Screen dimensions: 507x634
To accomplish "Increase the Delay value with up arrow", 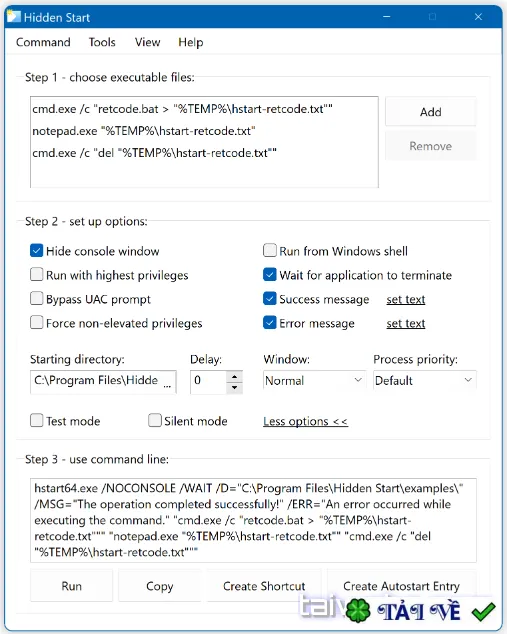I will pyautogui.click(x=234, y=376).
